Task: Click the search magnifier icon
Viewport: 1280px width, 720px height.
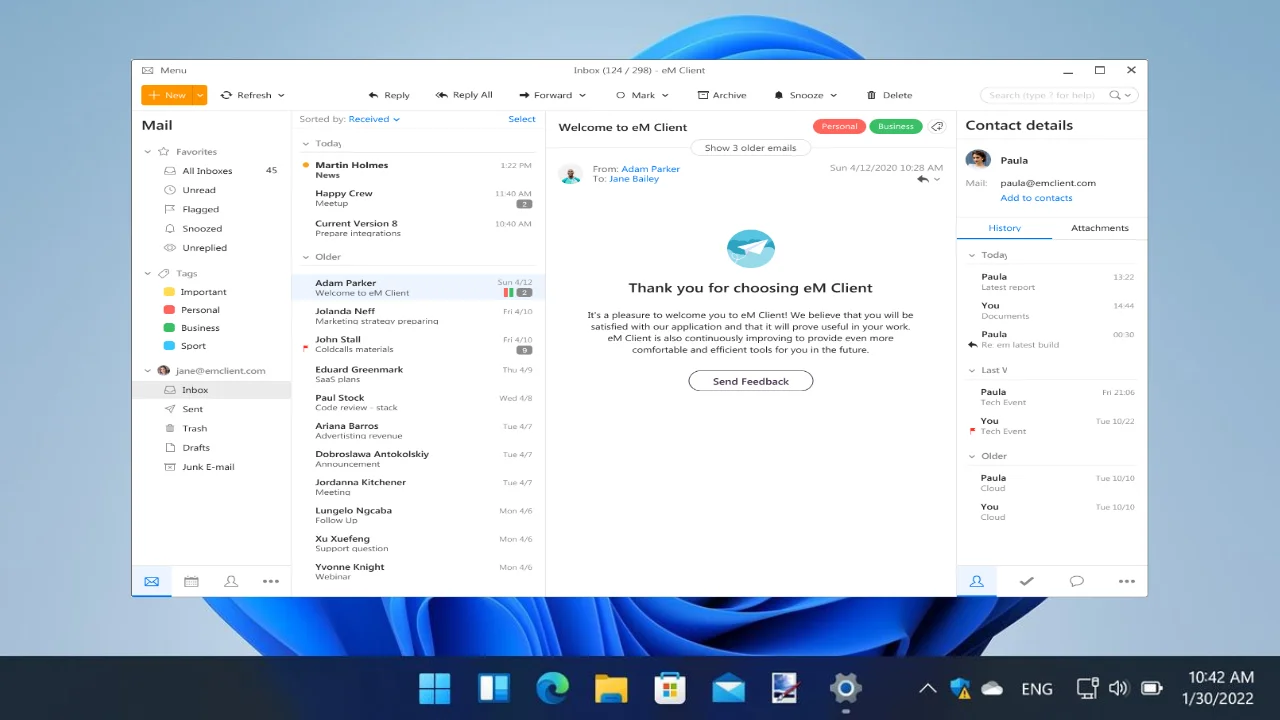Action: (x=1115, y=95)
